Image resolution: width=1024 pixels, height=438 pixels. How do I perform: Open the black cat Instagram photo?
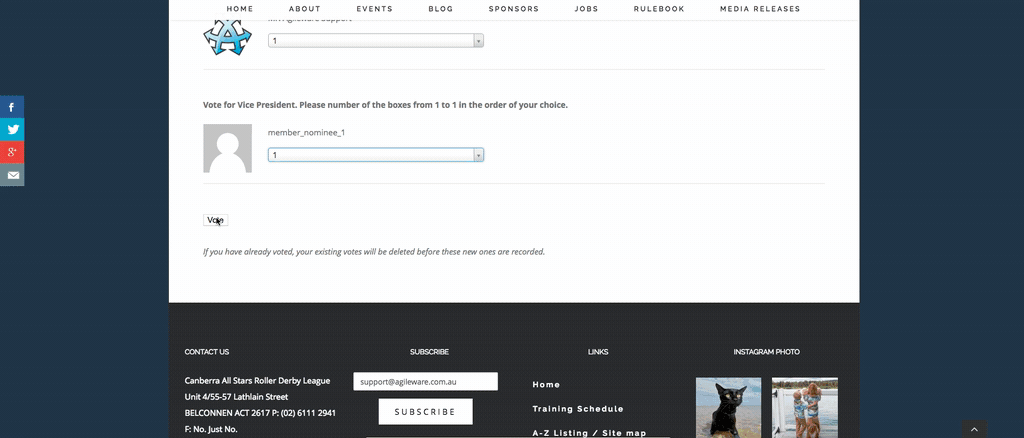728,407
